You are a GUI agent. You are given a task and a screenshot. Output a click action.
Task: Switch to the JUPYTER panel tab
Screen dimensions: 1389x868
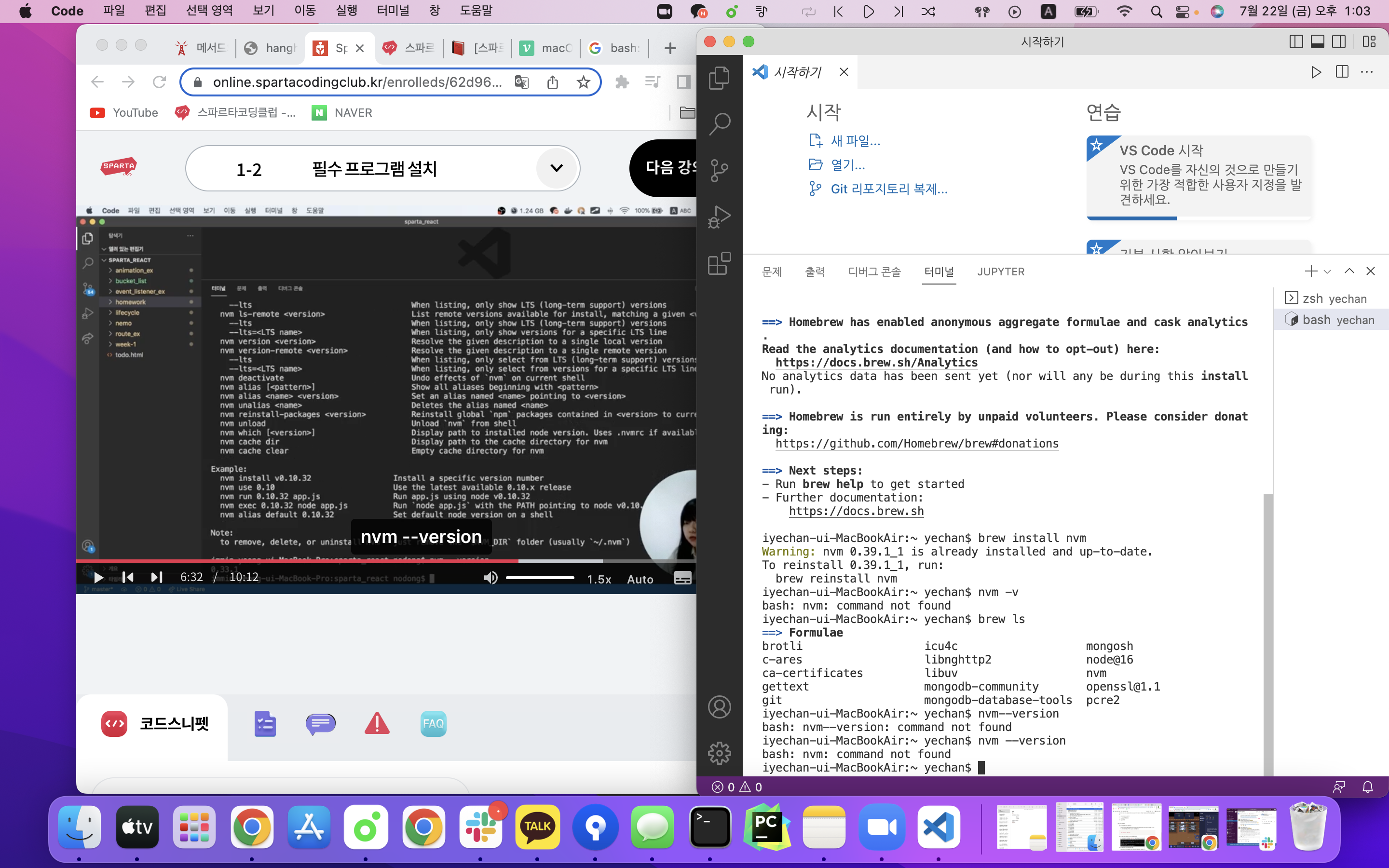pyautogui.click(x=1001, y=271)
